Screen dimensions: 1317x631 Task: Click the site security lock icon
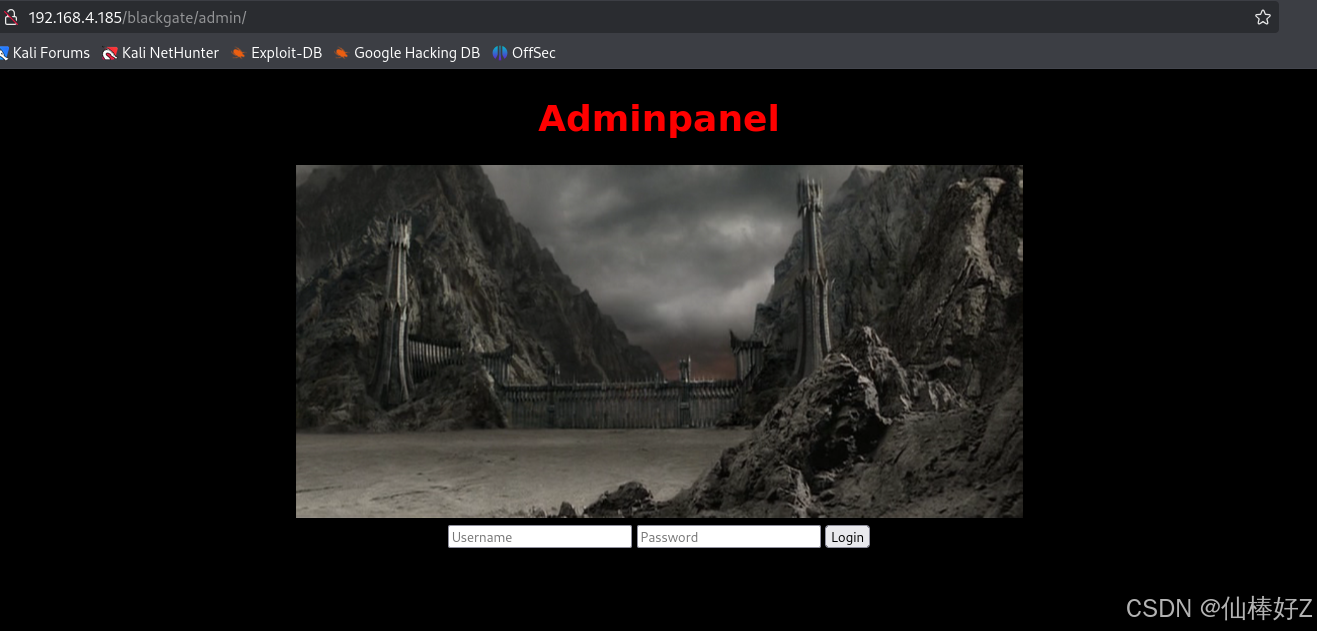(11, 17)
